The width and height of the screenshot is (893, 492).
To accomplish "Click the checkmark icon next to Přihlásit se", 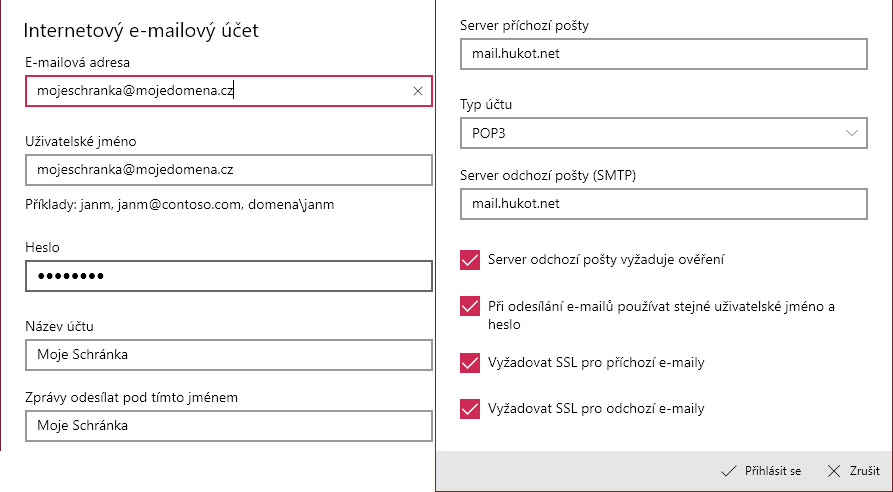I will [730, 471].
